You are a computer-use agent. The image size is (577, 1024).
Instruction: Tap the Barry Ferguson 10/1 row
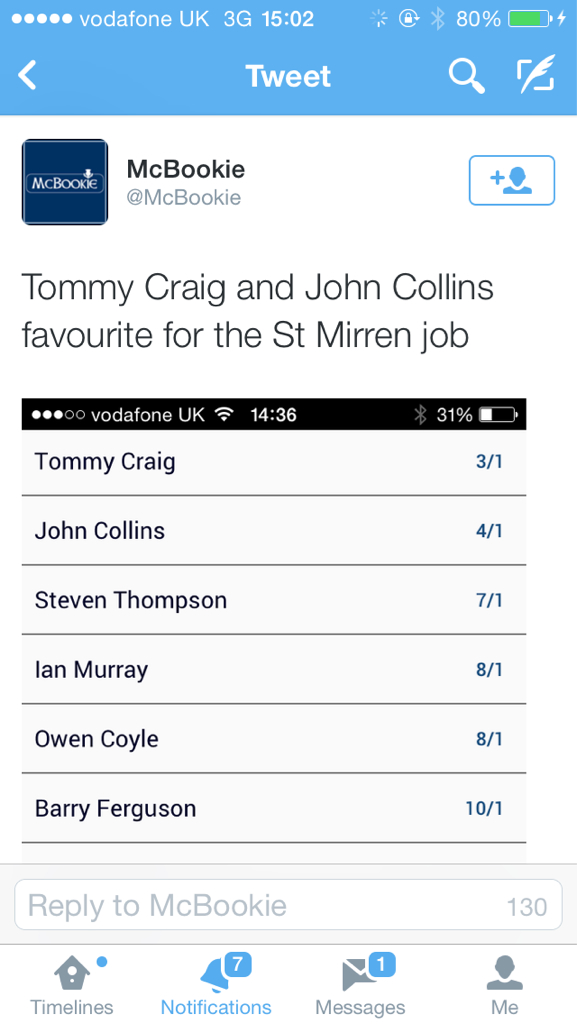click(273, 808)
